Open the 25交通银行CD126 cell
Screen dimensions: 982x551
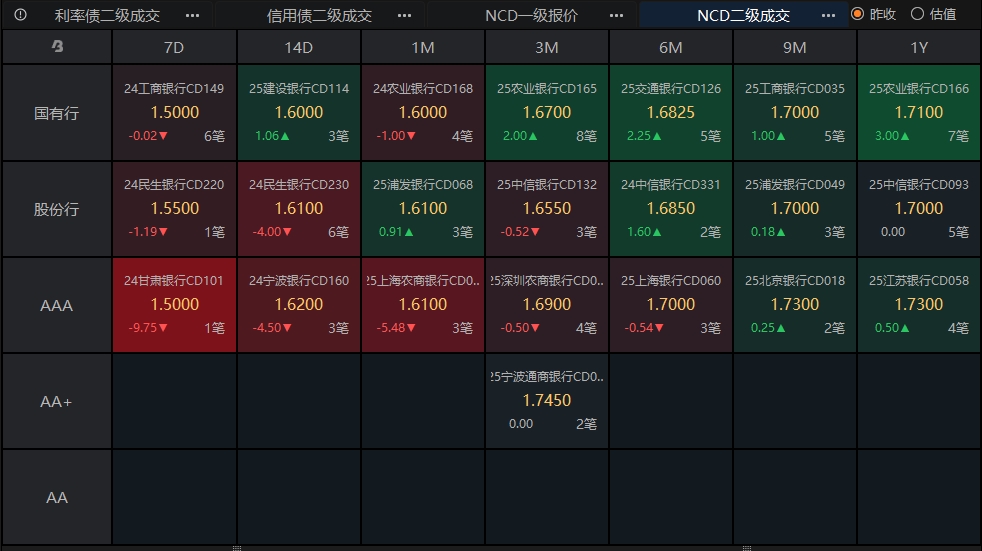671,113
